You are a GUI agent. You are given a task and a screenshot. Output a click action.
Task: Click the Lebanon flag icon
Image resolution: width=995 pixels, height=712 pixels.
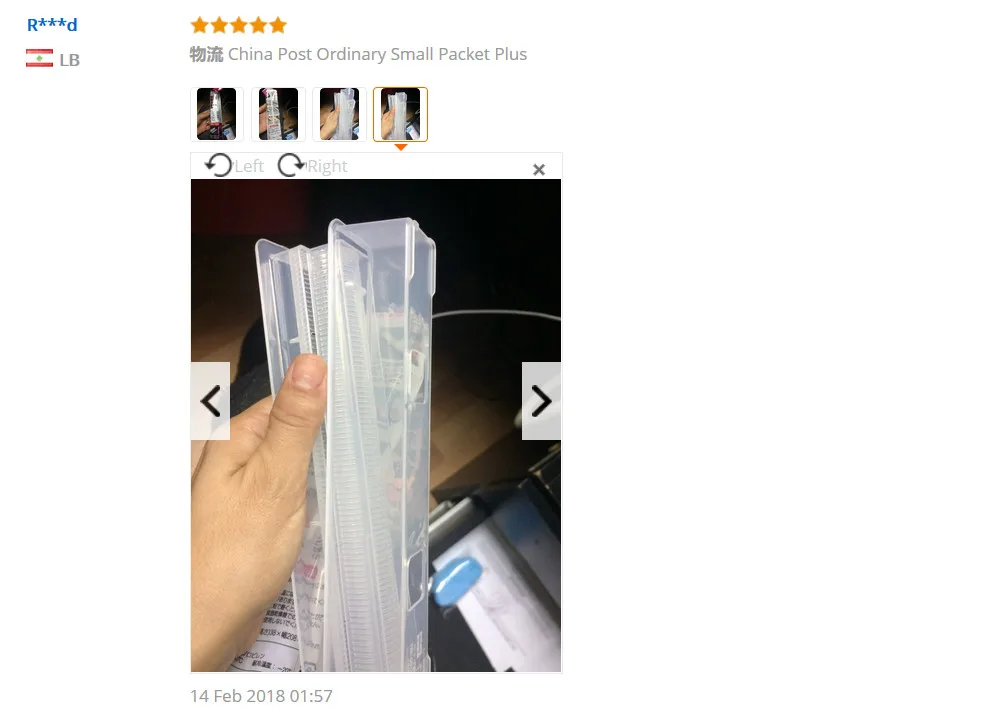[x=39, y=58]
